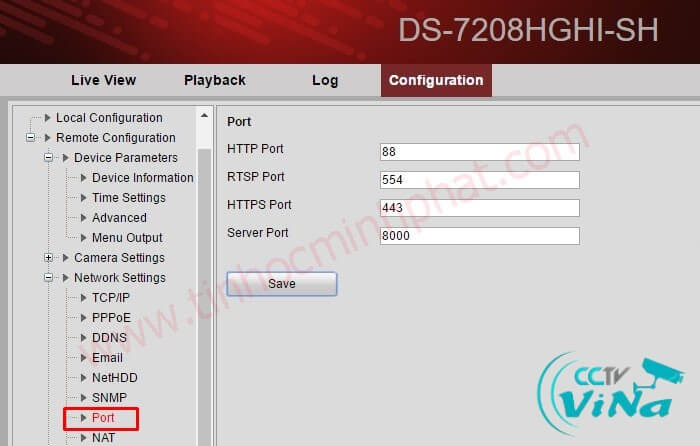Click the arrow icon beside Local Configuration
The height and width of the screenshot is (446, 700).
[x=47, y=118]
